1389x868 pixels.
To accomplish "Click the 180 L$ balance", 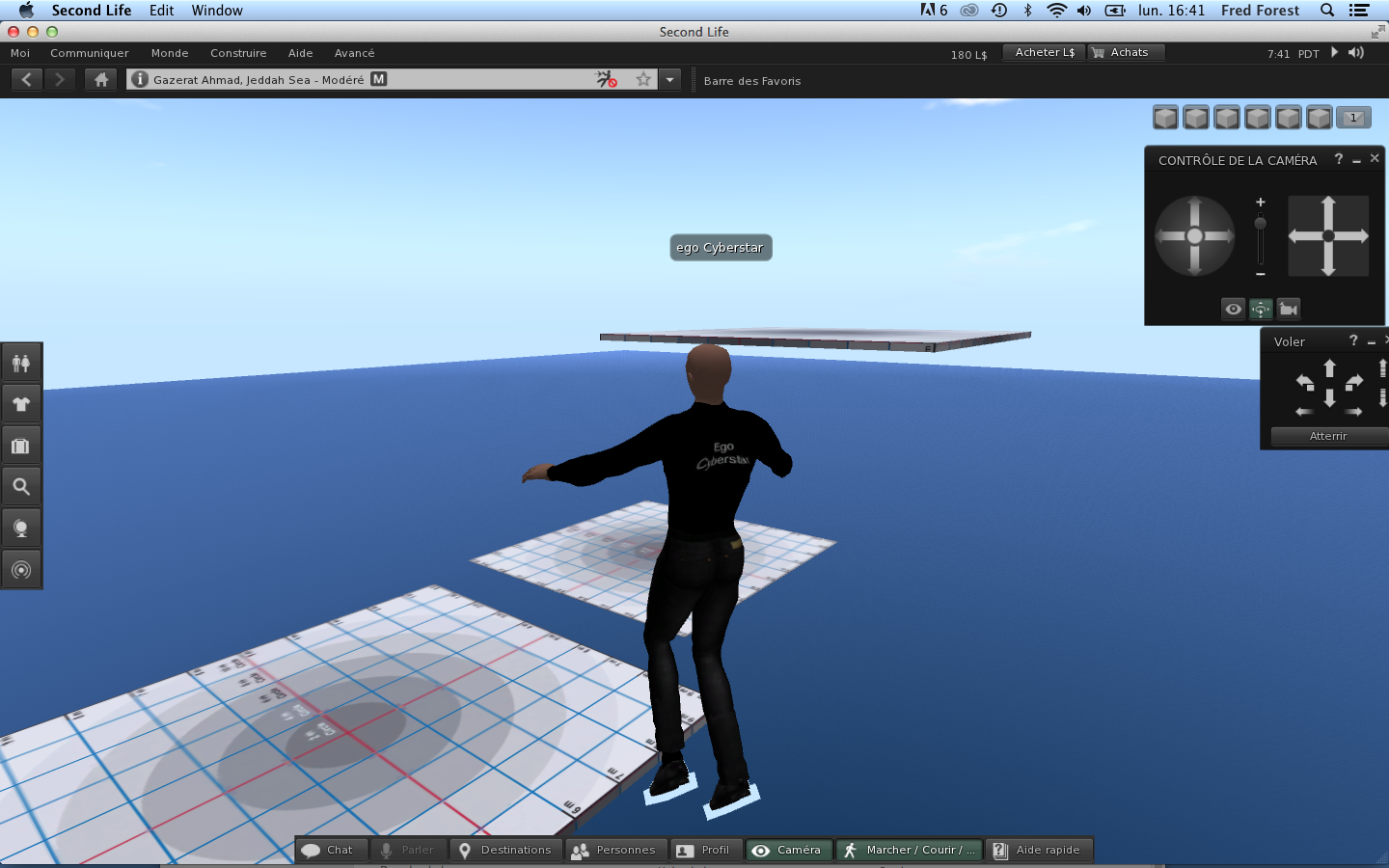I will click(x=968, y=55).
